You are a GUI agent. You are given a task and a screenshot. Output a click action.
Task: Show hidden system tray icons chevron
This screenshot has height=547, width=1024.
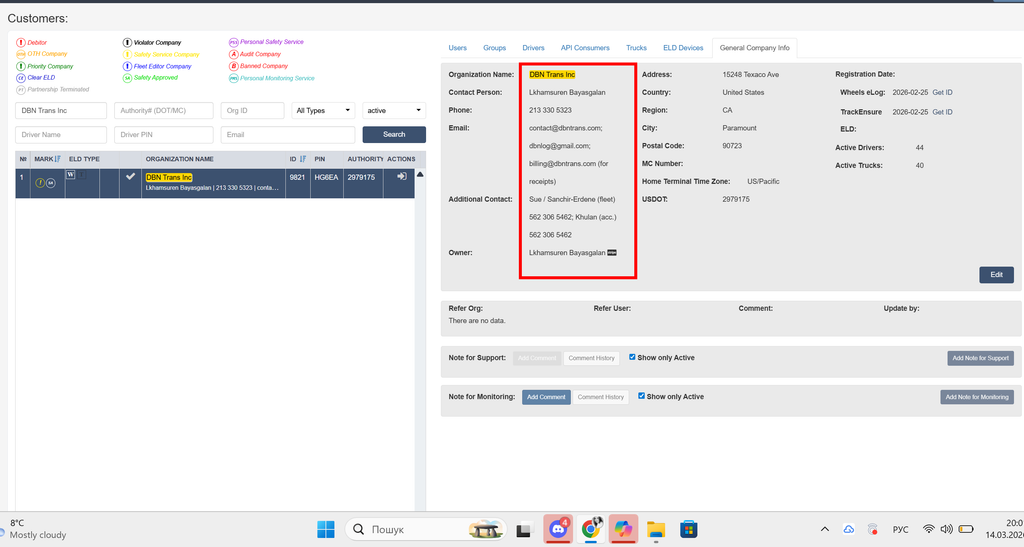[825, 529]
